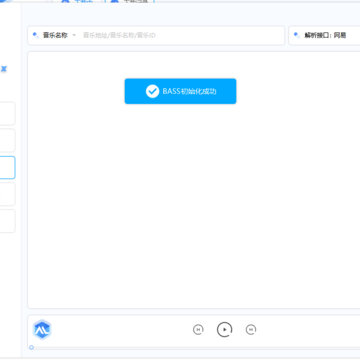Screen dimensions: 360x360
Task: Open the 音乐名称 search type dropdown
Action: pos(55,35)
